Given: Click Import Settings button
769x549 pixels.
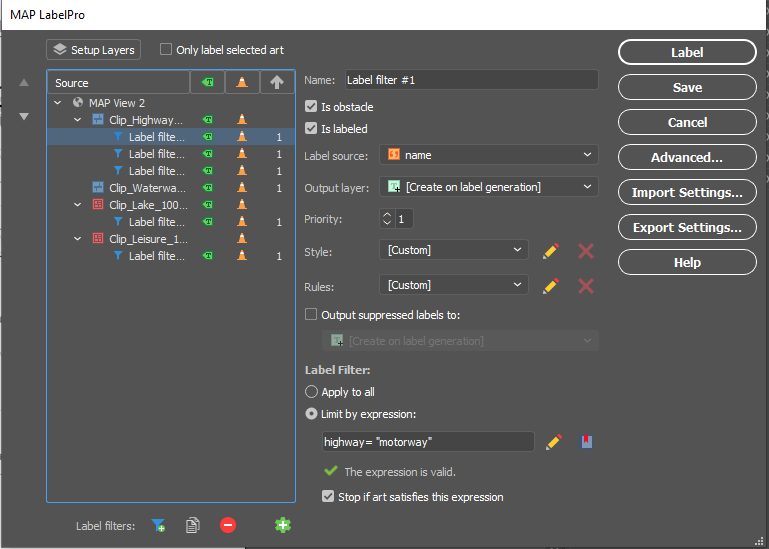Looking at the screenshot, I should pyautogui.click(x=687, y=192).
